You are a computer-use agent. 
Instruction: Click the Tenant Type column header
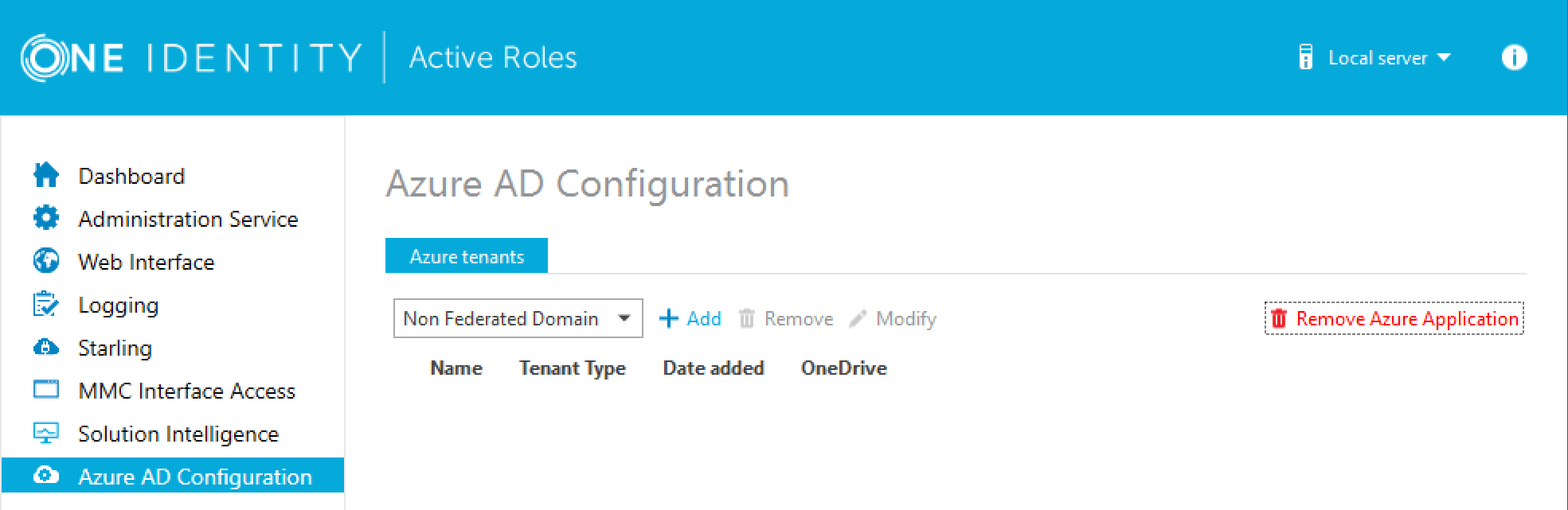(573, 368)
